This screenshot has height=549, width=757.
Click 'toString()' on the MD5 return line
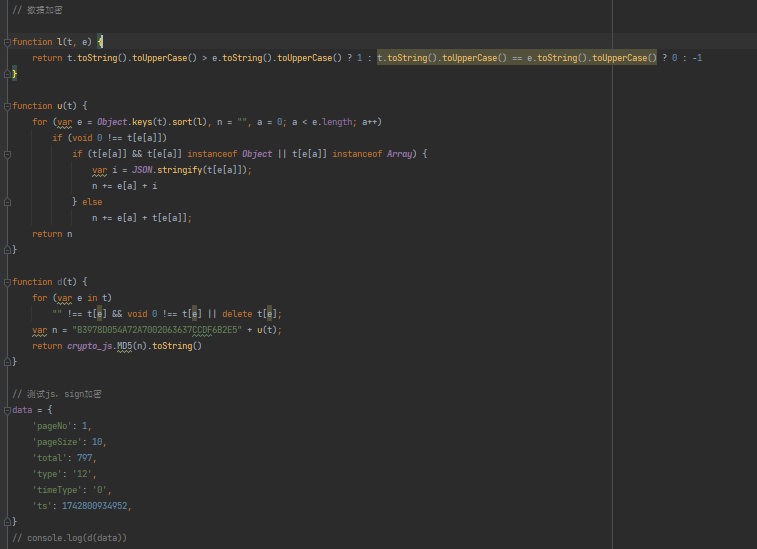coord(177,346)
